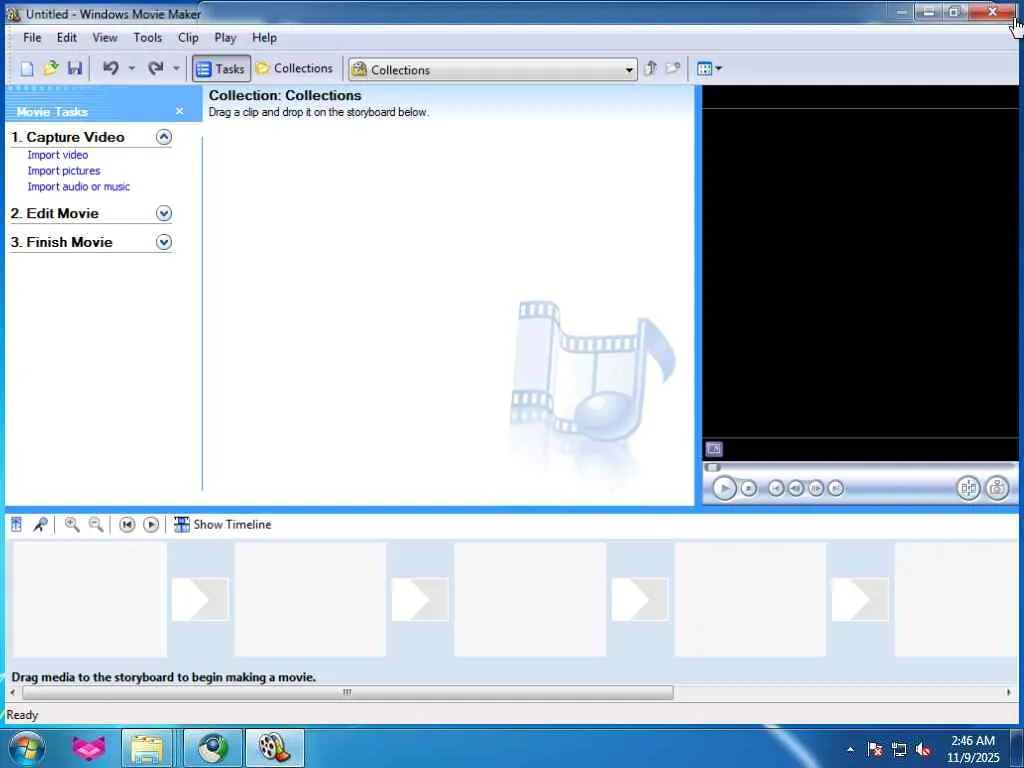Split the clip at the current frame
This screenshot has width=1024, height=768.
(x=968, y=488)
